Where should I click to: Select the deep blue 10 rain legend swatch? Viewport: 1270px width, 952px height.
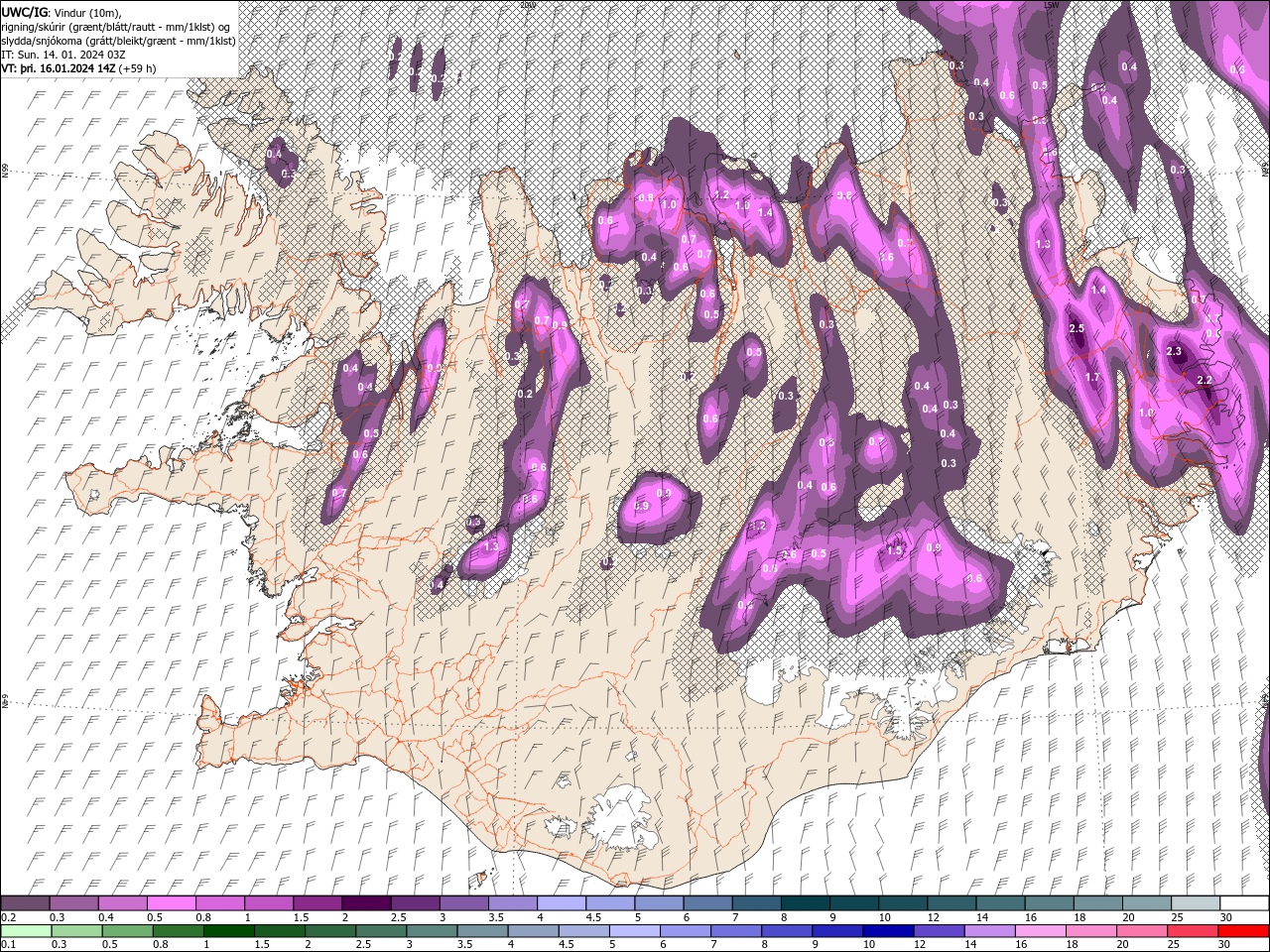click(889, 930)
